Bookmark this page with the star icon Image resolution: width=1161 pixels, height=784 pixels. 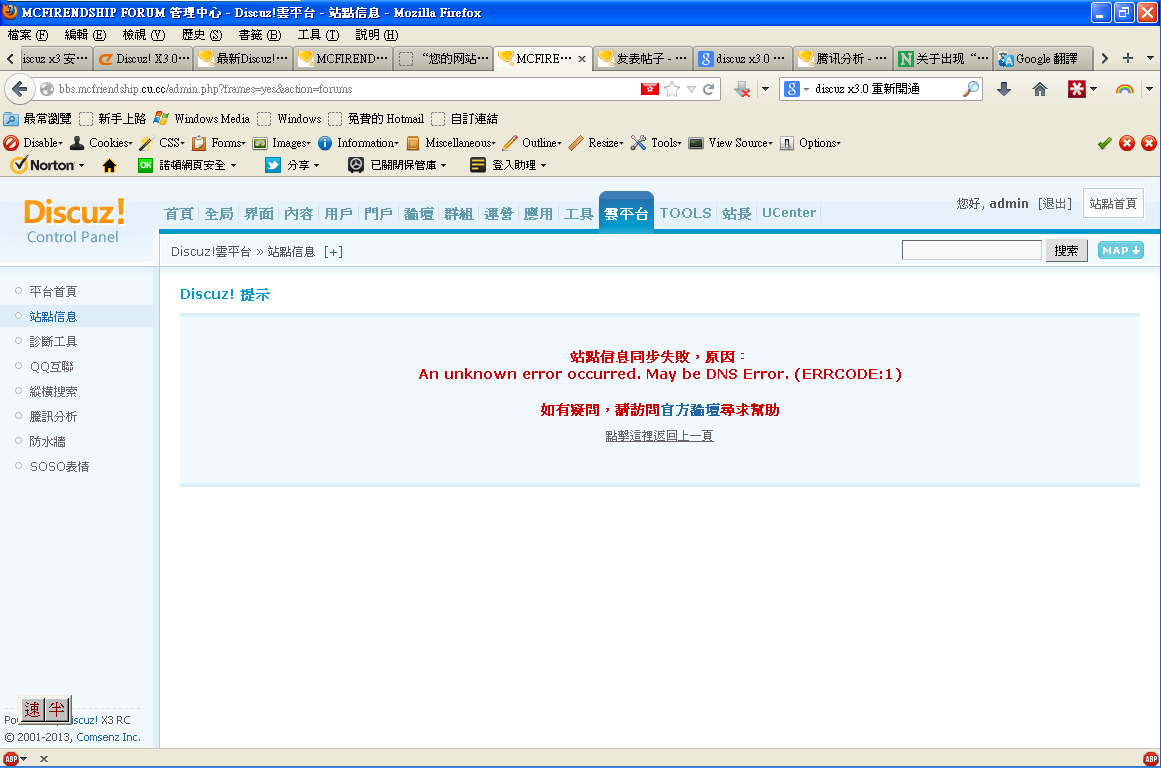click(672, 89)
